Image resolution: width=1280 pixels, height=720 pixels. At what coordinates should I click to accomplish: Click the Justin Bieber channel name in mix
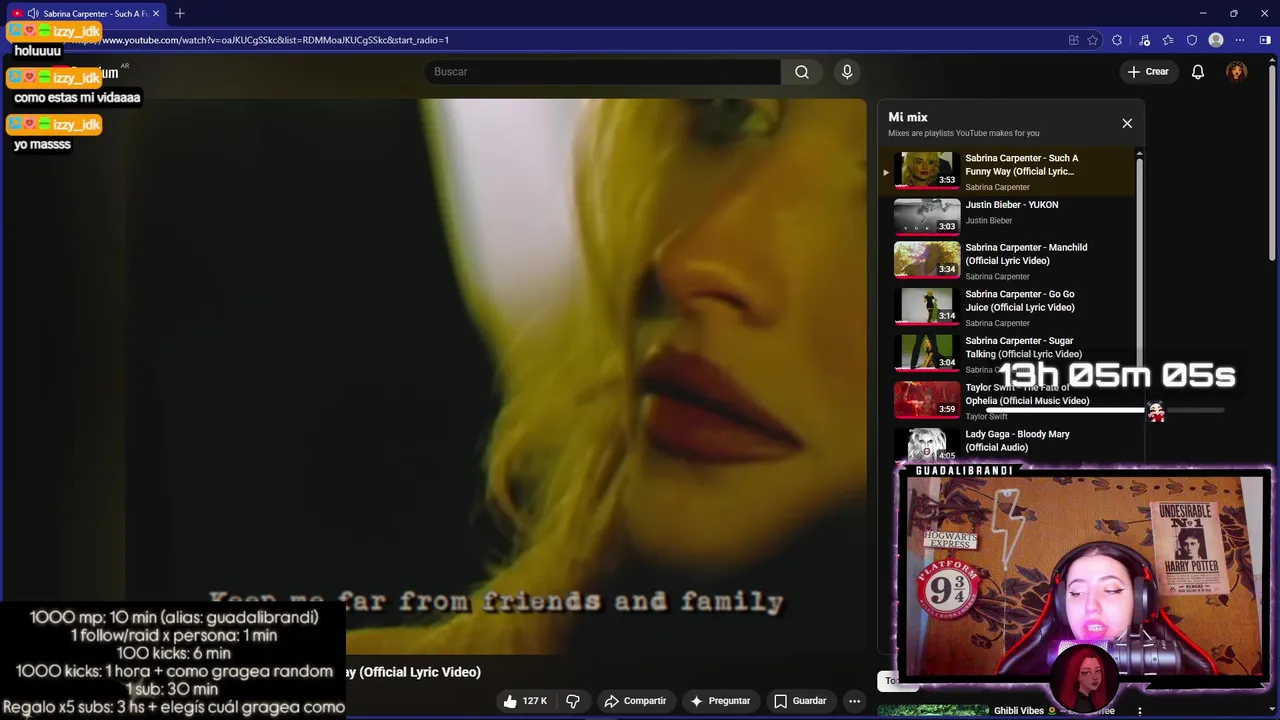[988, 221]
